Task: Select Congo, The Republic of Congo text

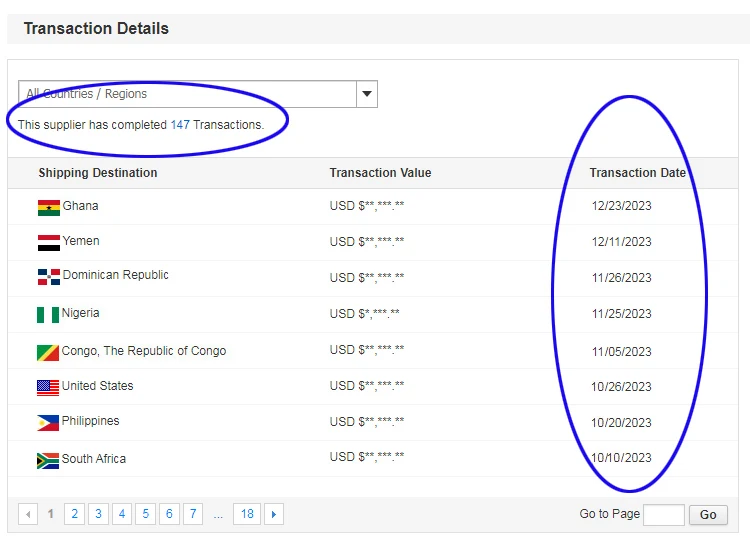Action: 143,351
